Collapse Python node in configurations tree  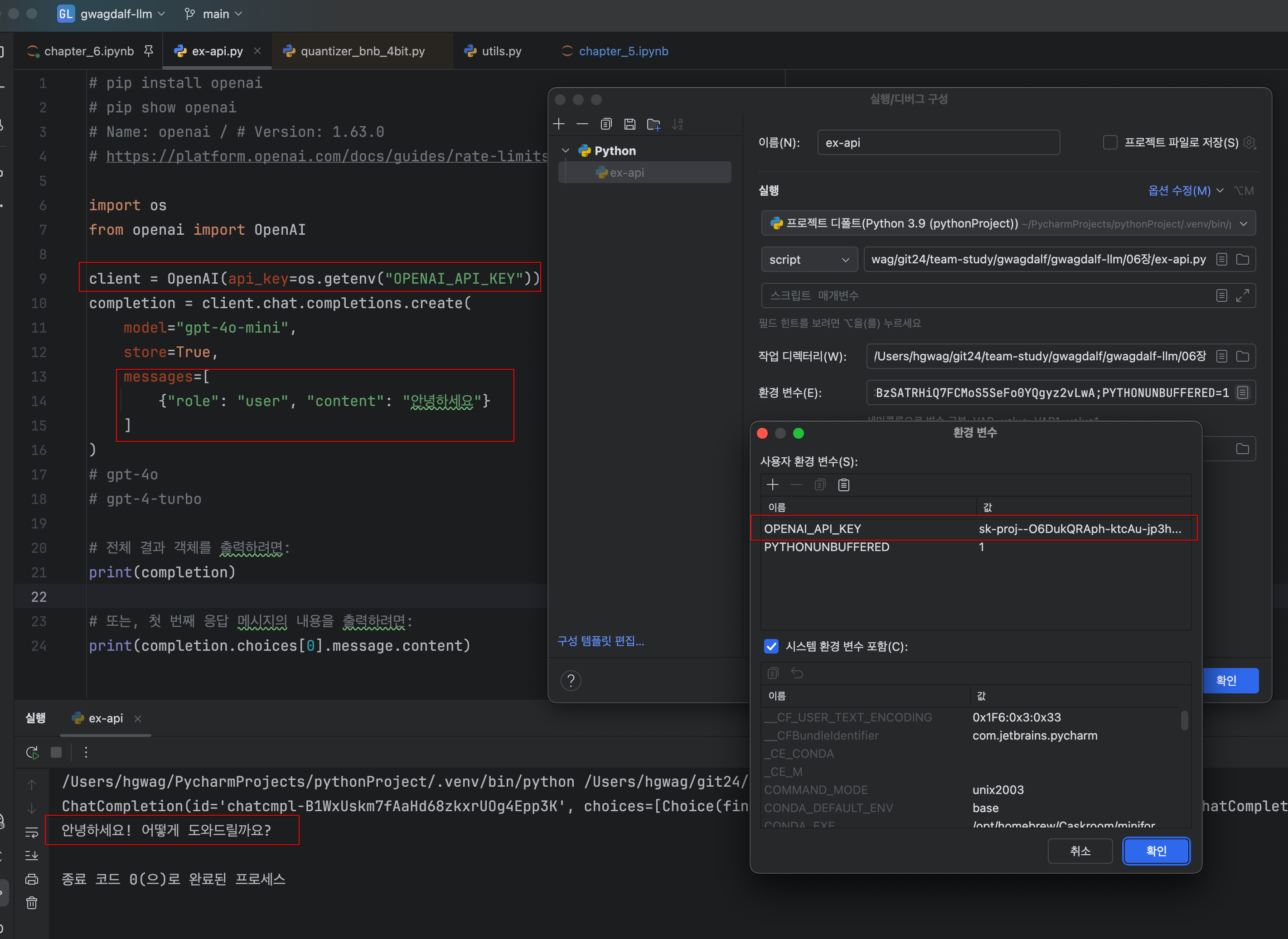(x=566, y=150)
